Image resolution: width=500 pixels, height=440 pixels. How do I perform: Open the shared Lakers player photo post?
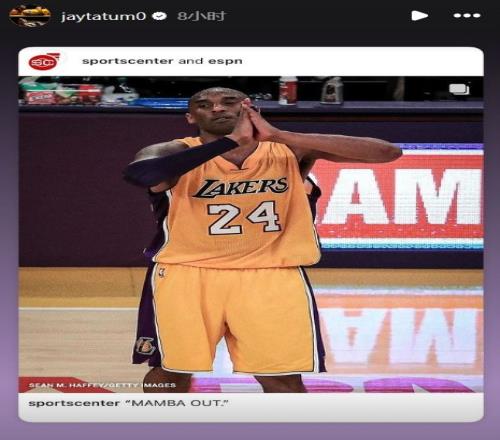tap(251, 234)
